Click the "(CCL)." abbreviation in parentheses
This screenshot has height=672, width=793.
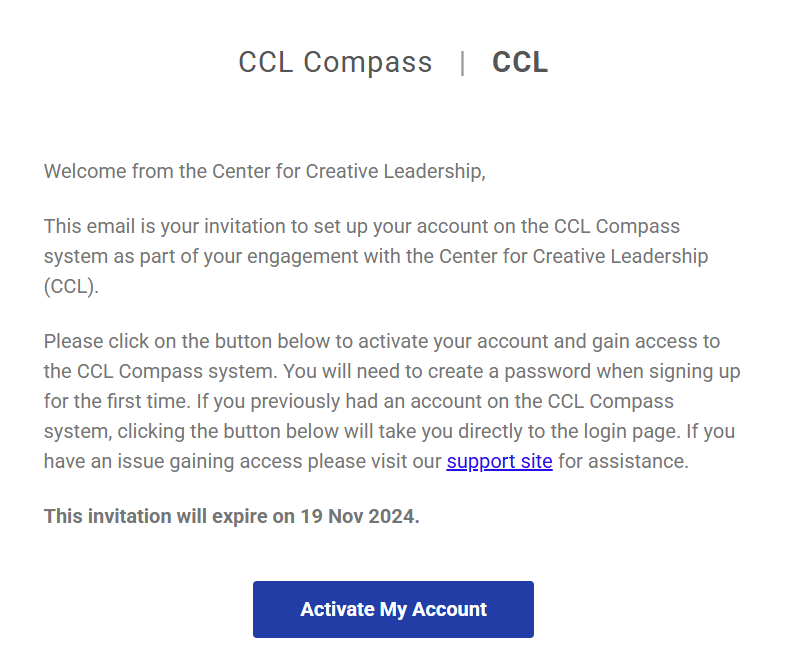(73, 286)
